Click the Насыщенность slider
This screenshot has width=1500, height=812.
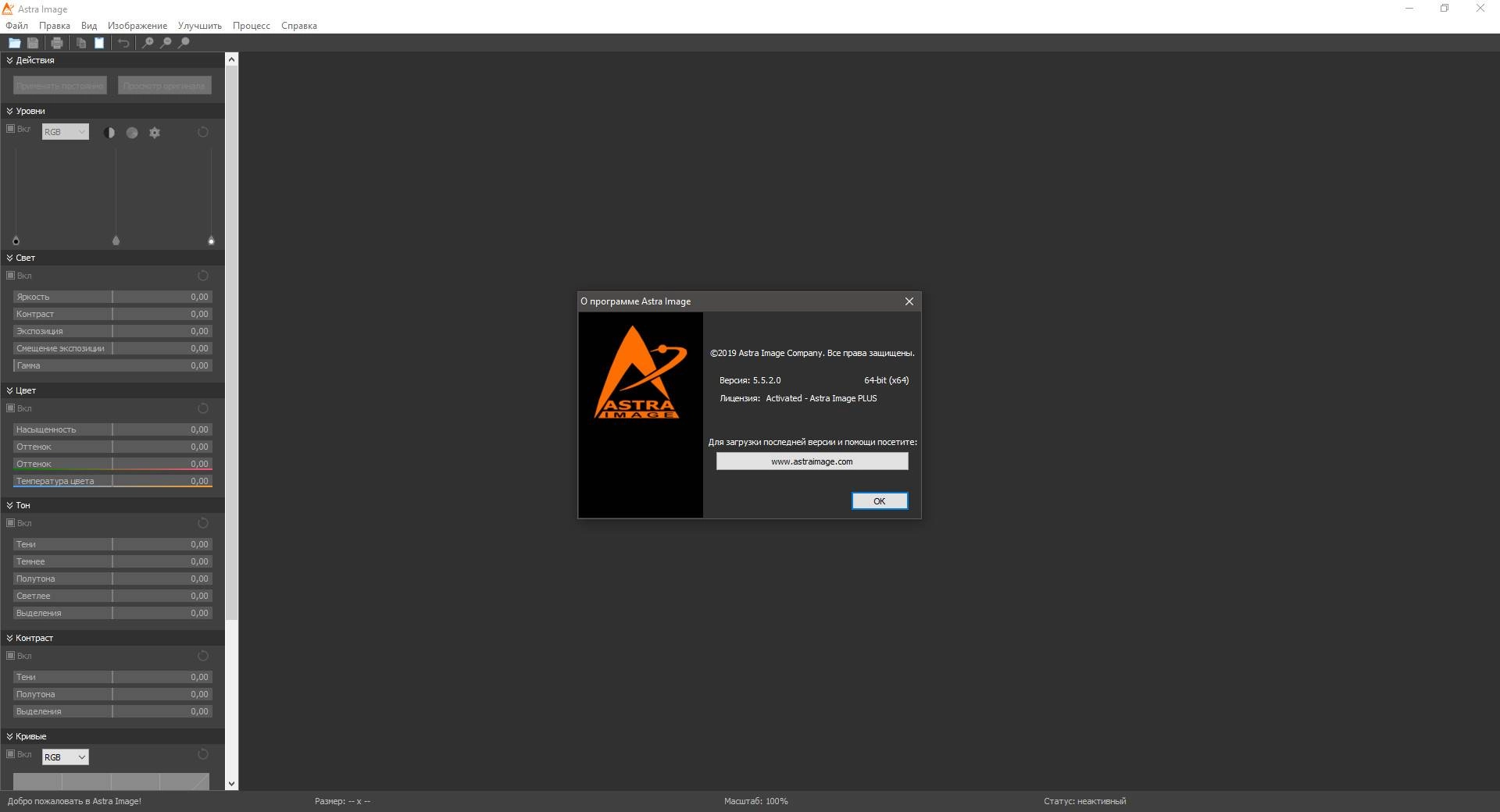[112, 429]
